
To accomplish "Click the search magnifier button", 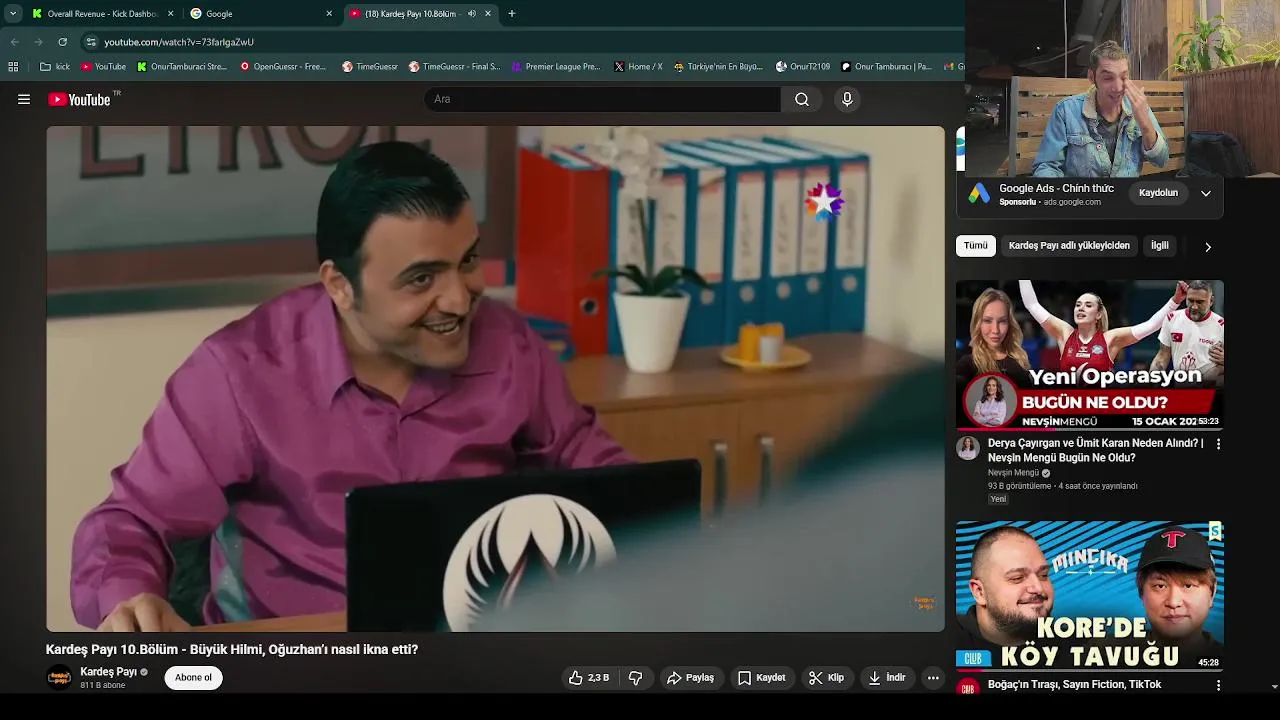I will click(802, 99).
